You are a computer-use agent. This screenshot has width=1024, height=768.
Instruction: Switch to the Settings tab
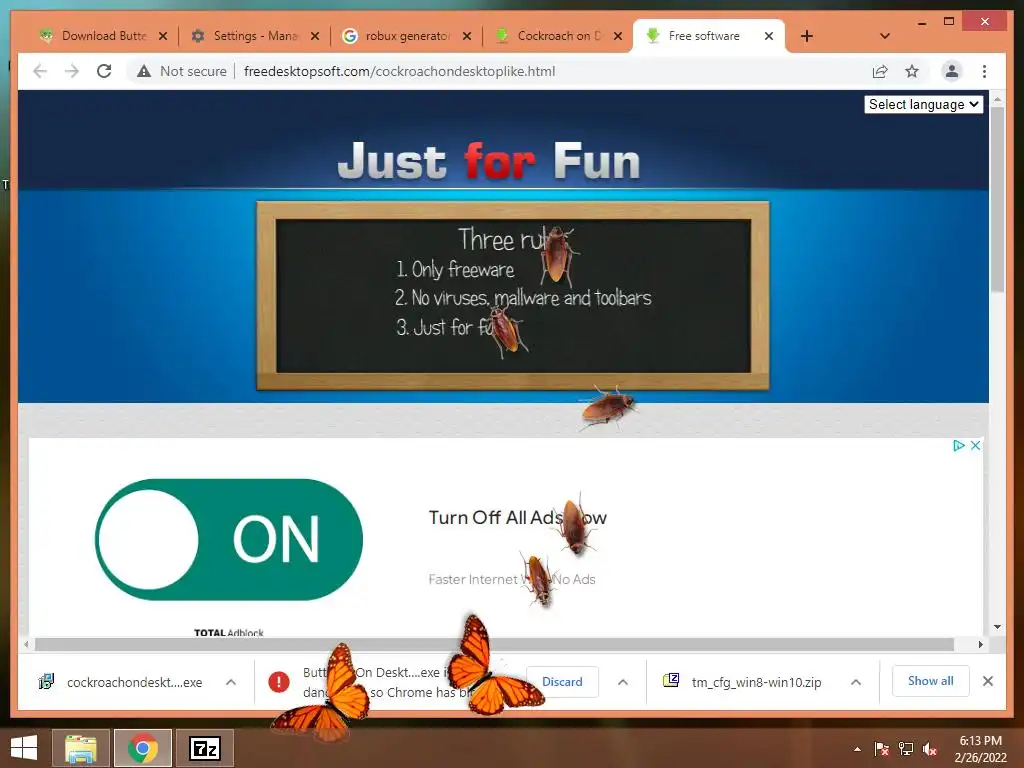click(248, 36)
